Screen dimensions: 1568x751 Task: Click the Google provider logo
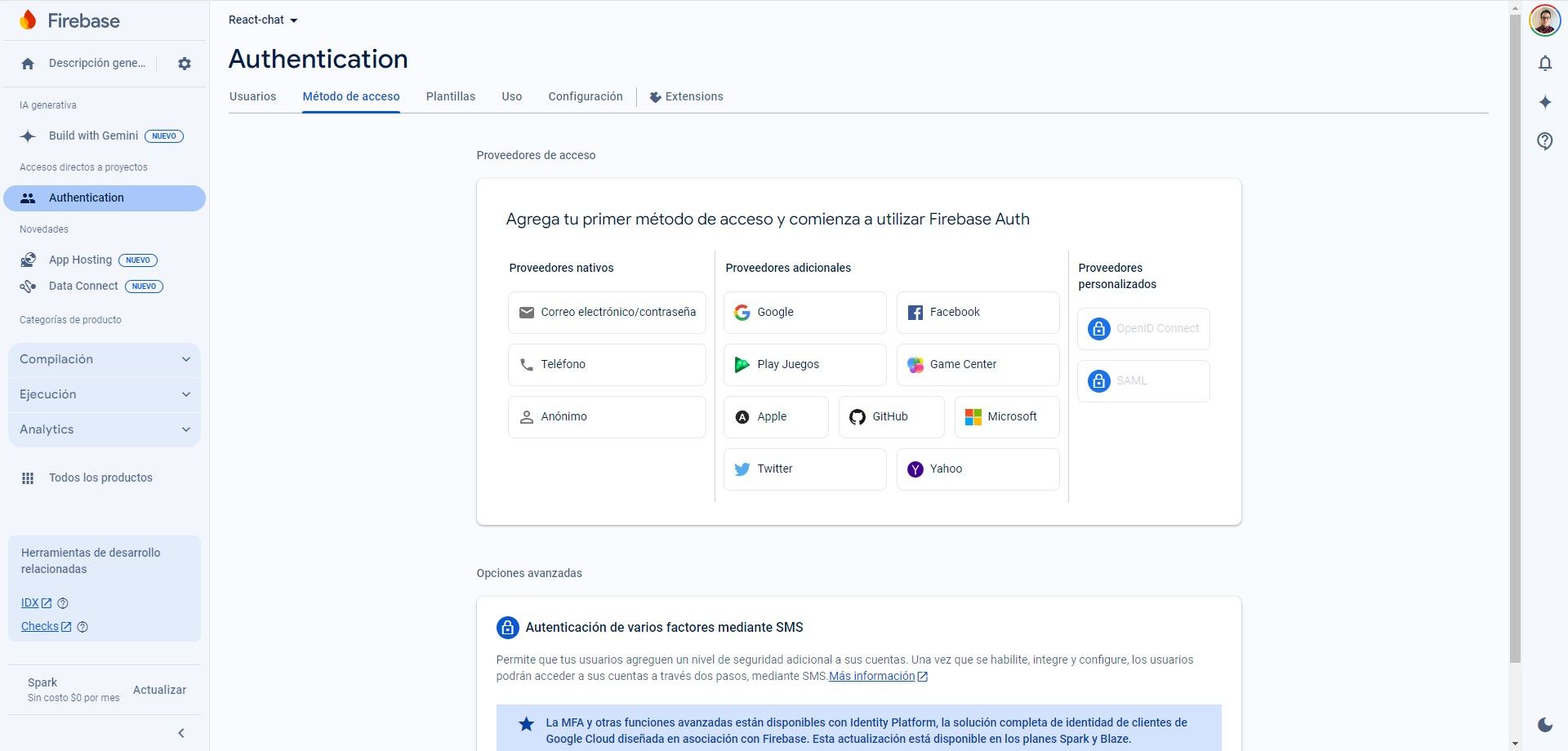[x=742, y=313]
